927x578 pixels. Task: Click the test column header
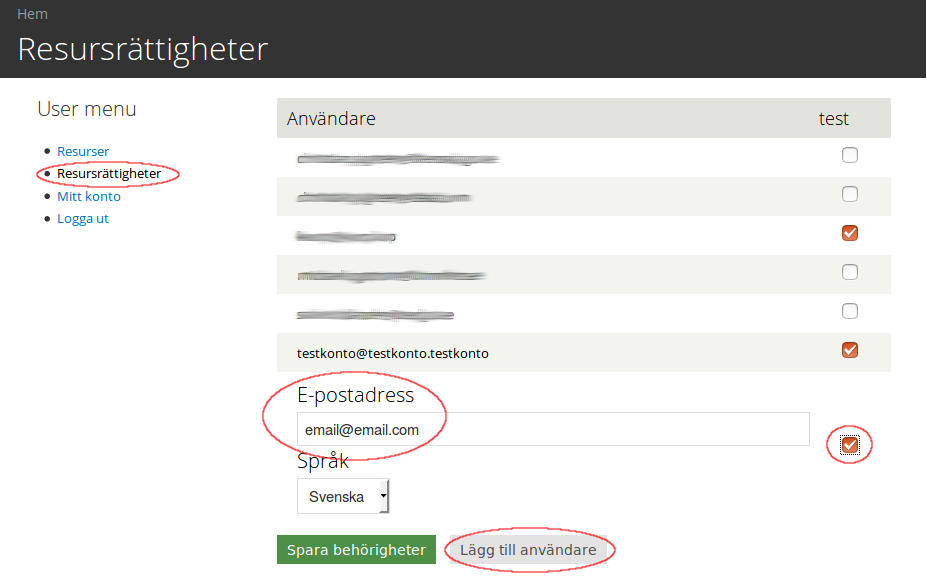834,119
